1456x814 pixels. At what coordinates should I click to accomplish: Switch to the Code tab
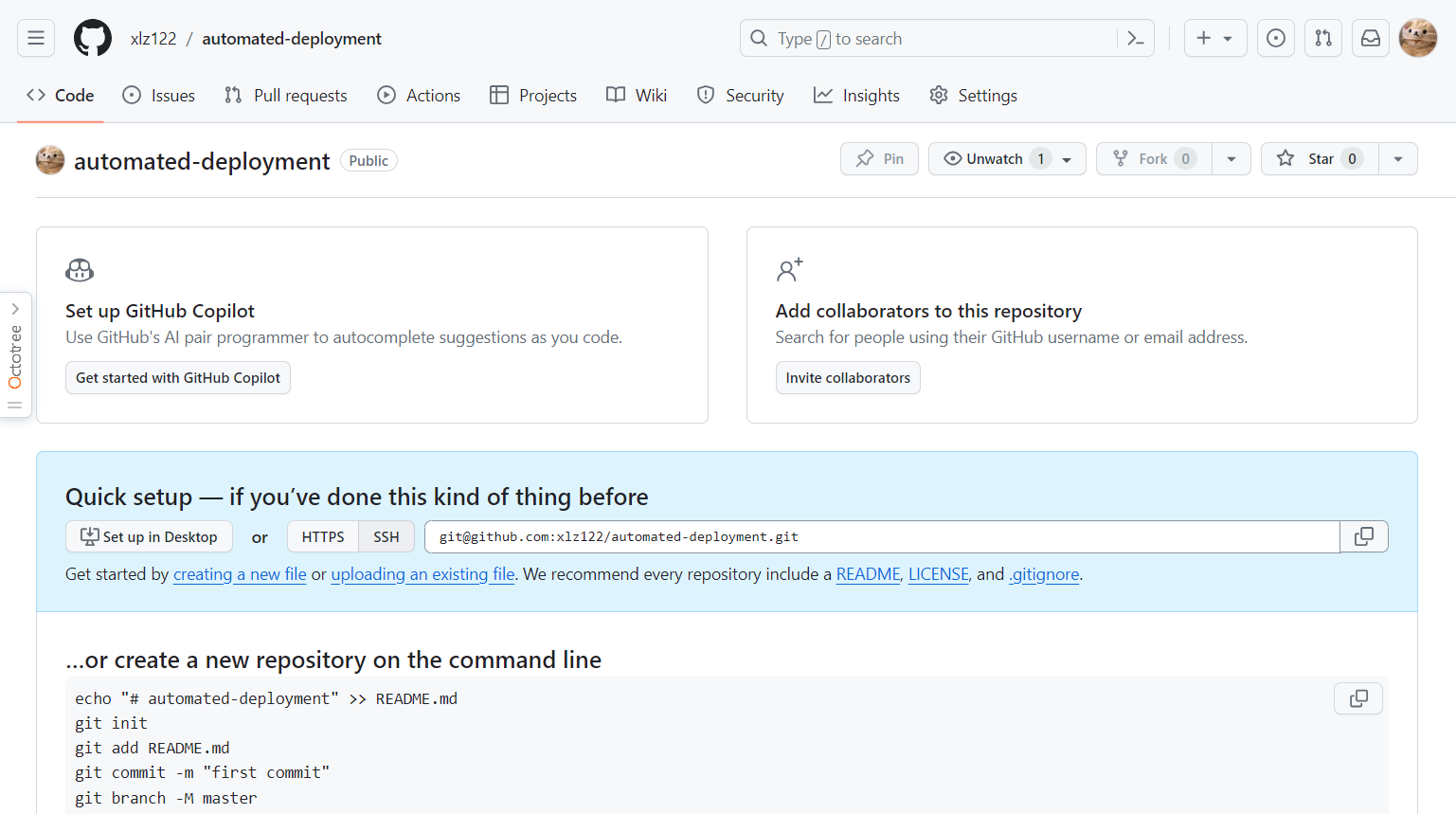(61, 96)
